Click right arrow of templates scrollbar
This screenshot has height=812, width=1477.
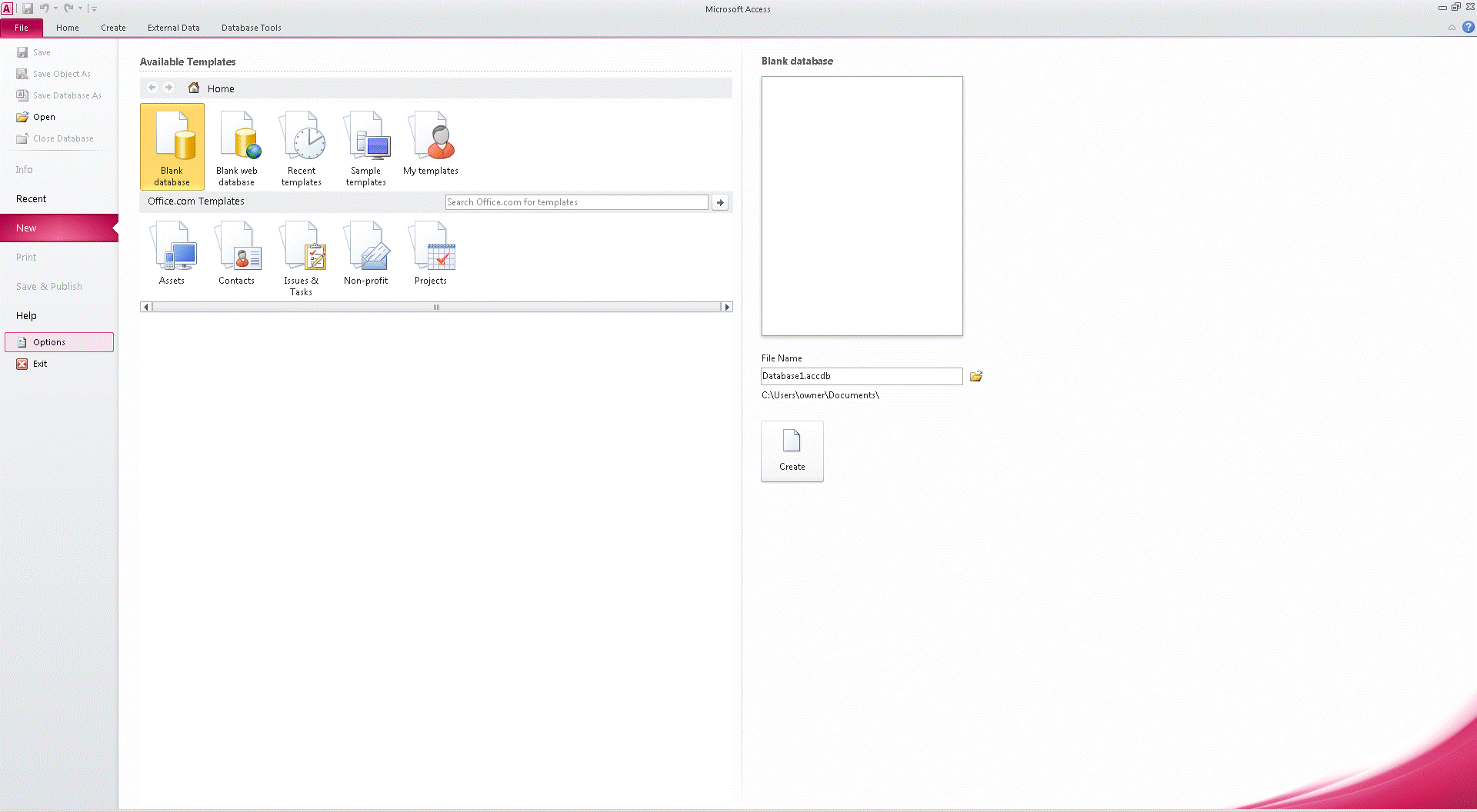coord(727,307)
